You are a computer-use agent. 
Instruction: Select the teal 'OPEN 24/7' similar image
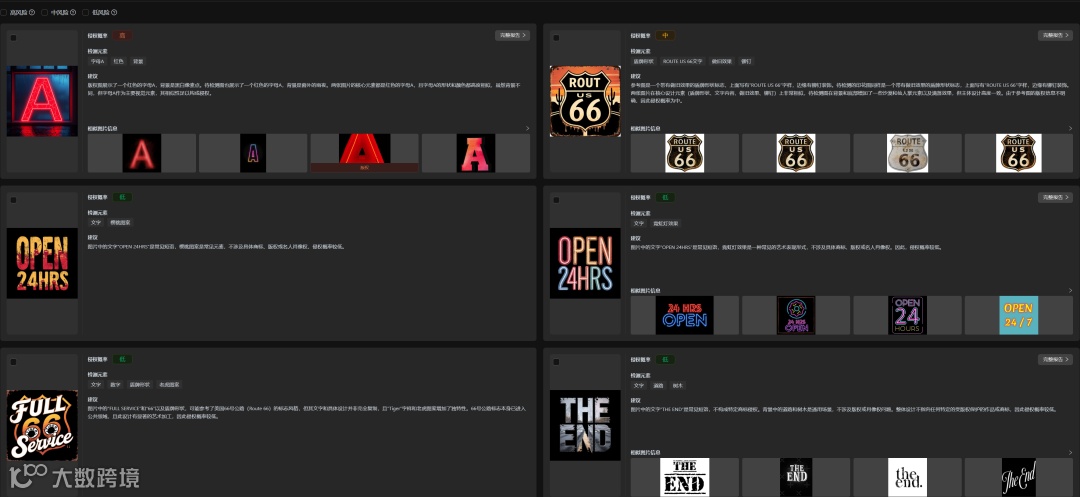(1019, 315)
